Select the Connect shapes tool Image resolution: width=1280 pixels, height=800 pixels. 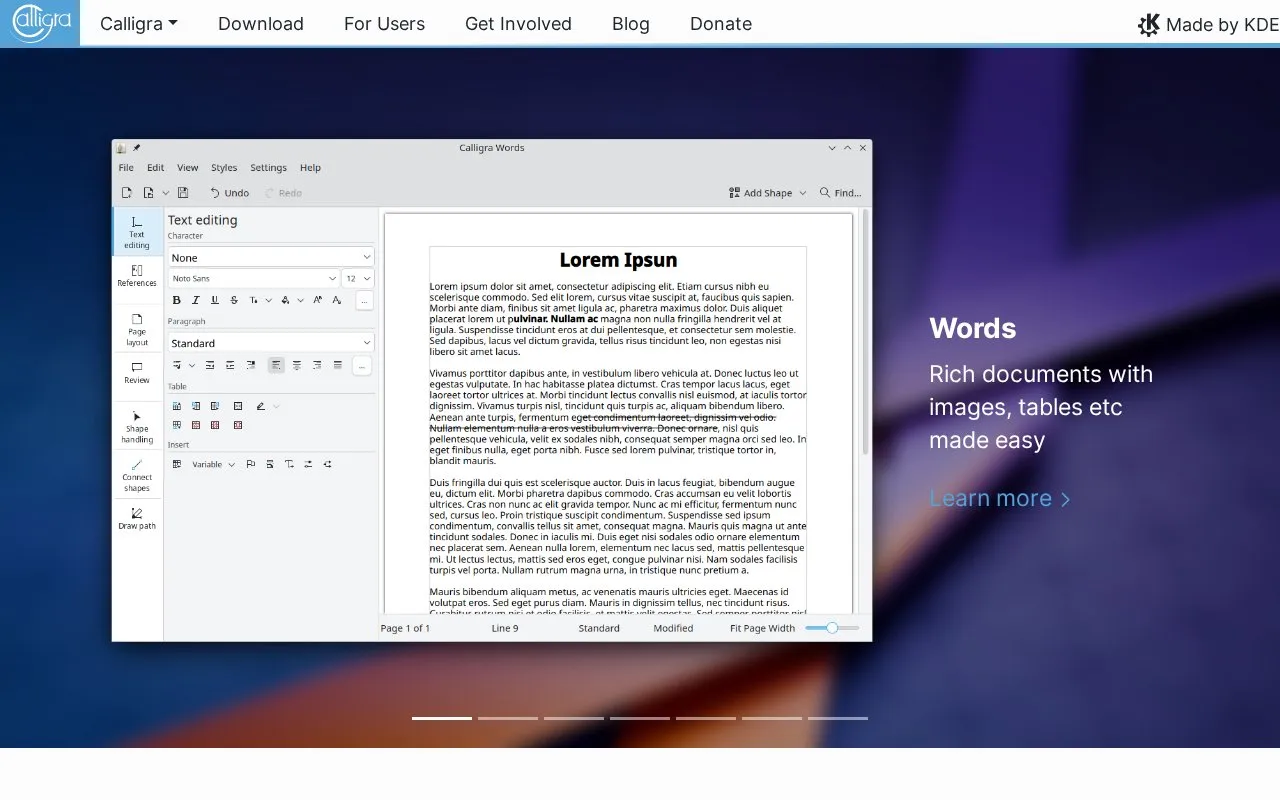[x=137, y=475]
